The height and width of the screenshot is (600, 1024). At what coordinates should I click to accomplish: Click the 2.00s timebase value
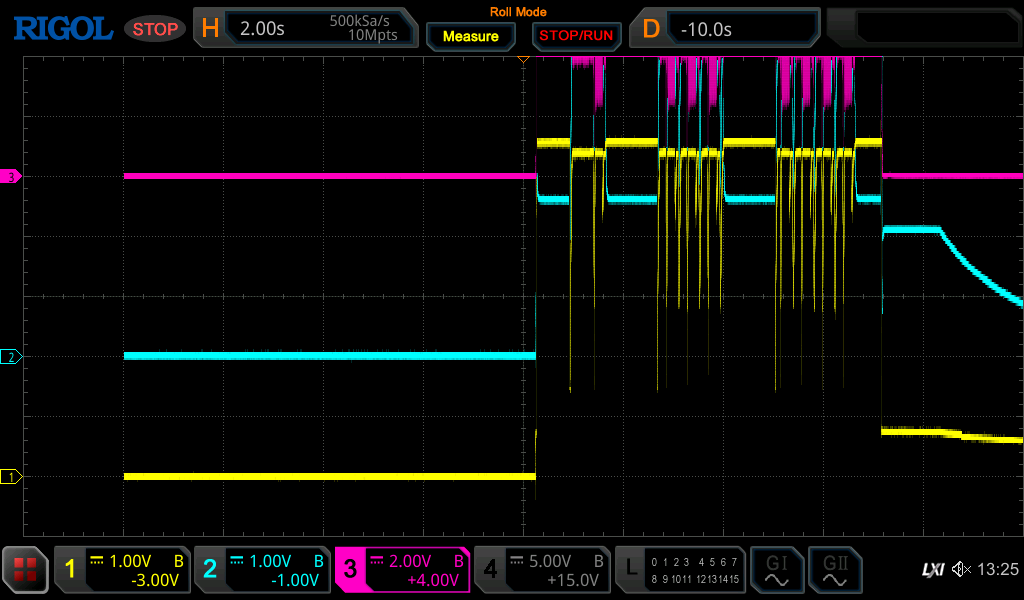tap(263, 29)
